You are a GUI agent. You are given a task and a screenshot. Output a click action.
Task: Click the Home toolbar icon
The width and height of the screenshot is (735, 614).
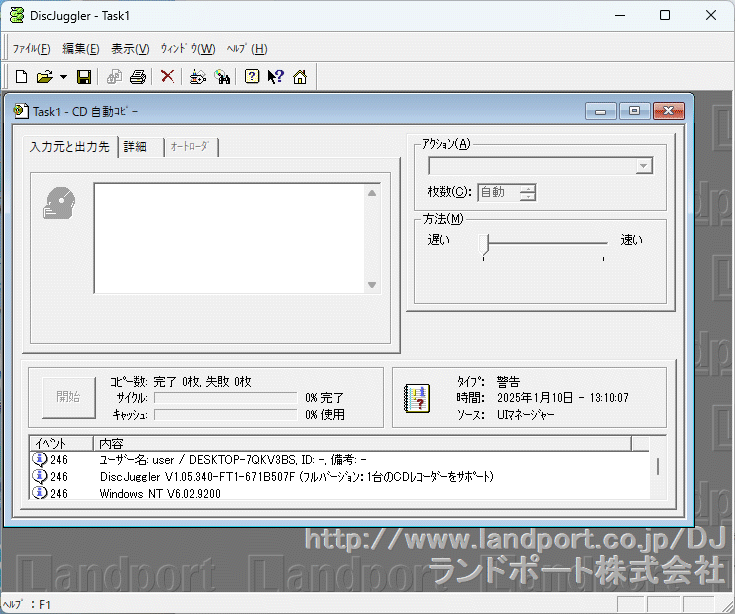tap(299, 77)
